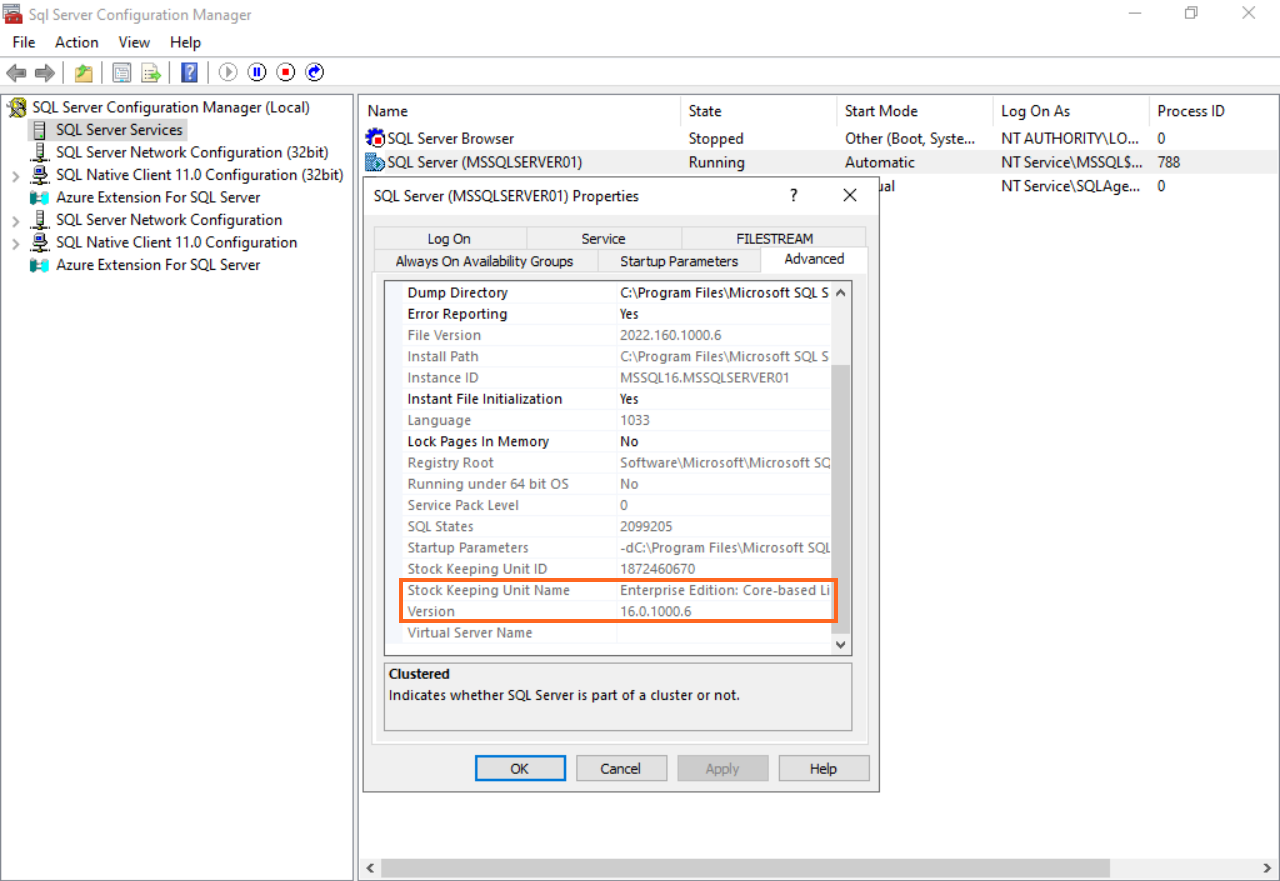Stop the service with the red stop icon
This screenshot has width=1280, height=881.
pyautogui.click(x=286, y=72)
